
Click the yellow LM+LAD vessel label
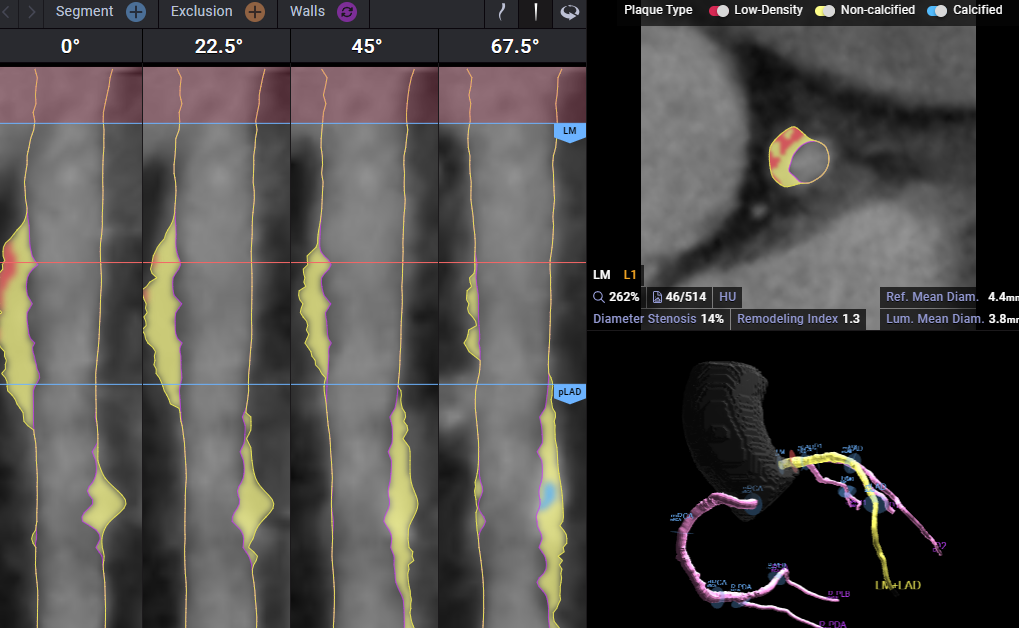[x=897, y=584]
